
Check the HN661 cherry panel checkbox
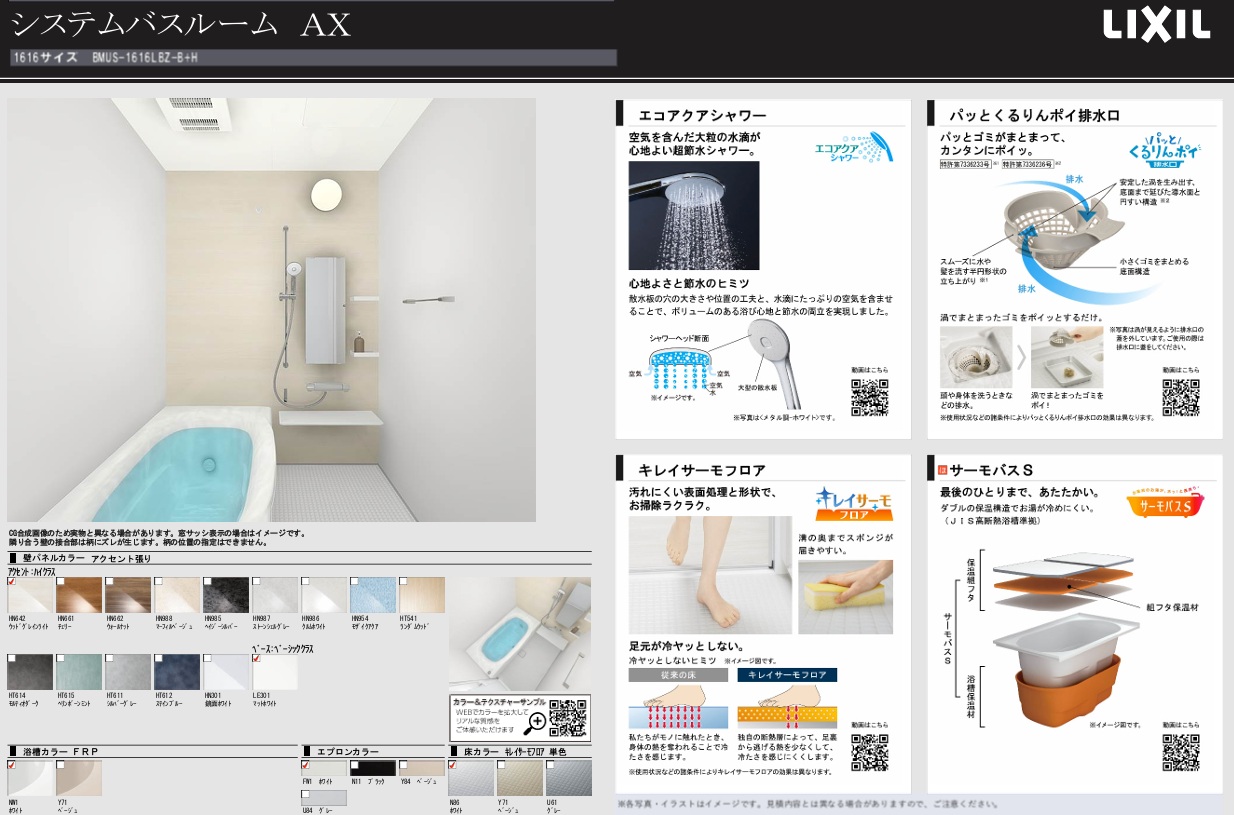tap(60, 581)
